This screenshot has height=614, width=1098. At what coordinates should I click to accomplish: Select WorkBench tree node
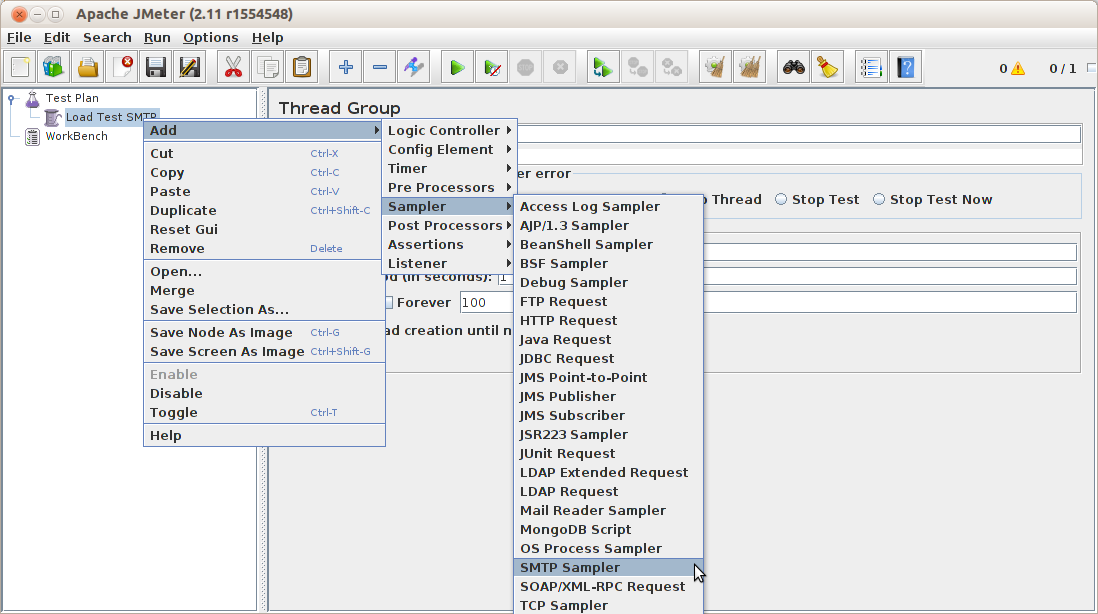(76, 136)
